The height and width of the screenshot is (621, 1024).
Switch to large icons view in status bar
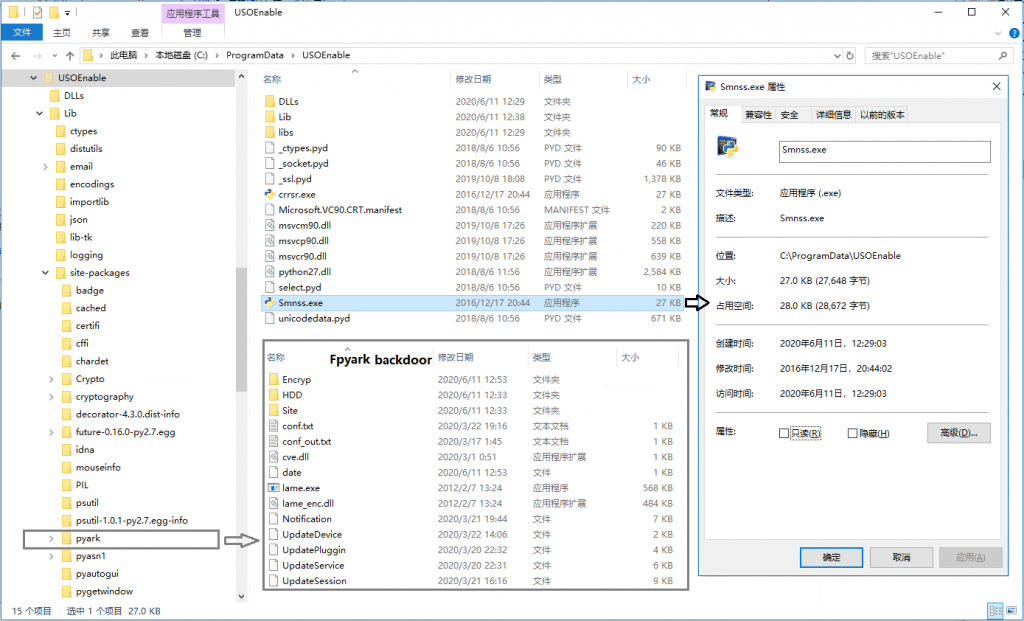[1012, 610]
